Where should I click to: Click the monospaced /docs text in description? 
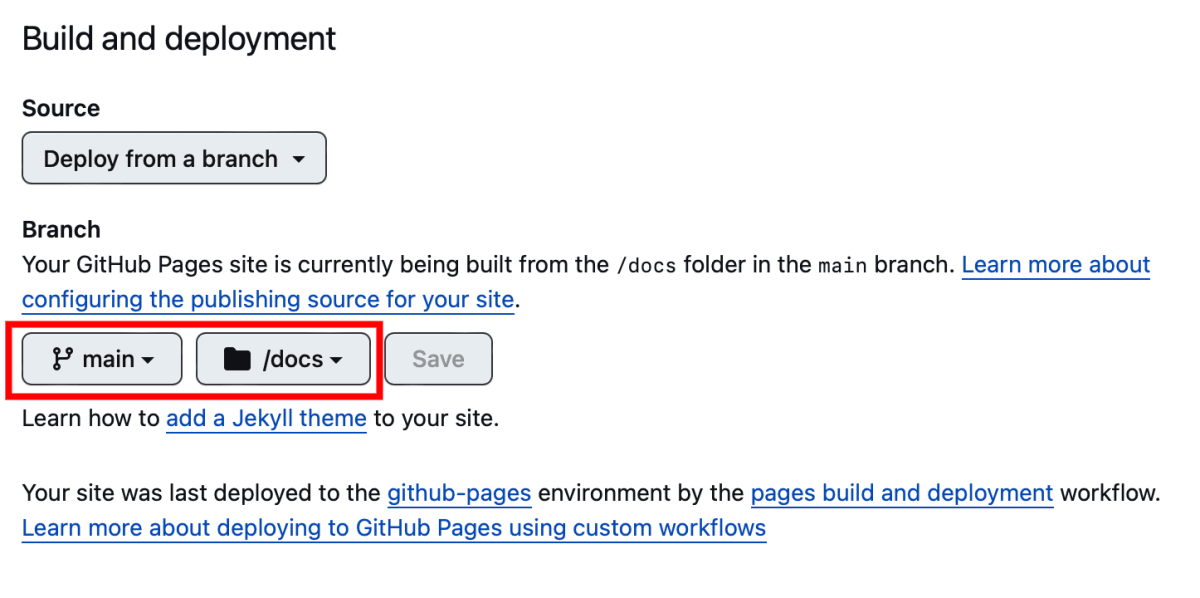[647, 266]
